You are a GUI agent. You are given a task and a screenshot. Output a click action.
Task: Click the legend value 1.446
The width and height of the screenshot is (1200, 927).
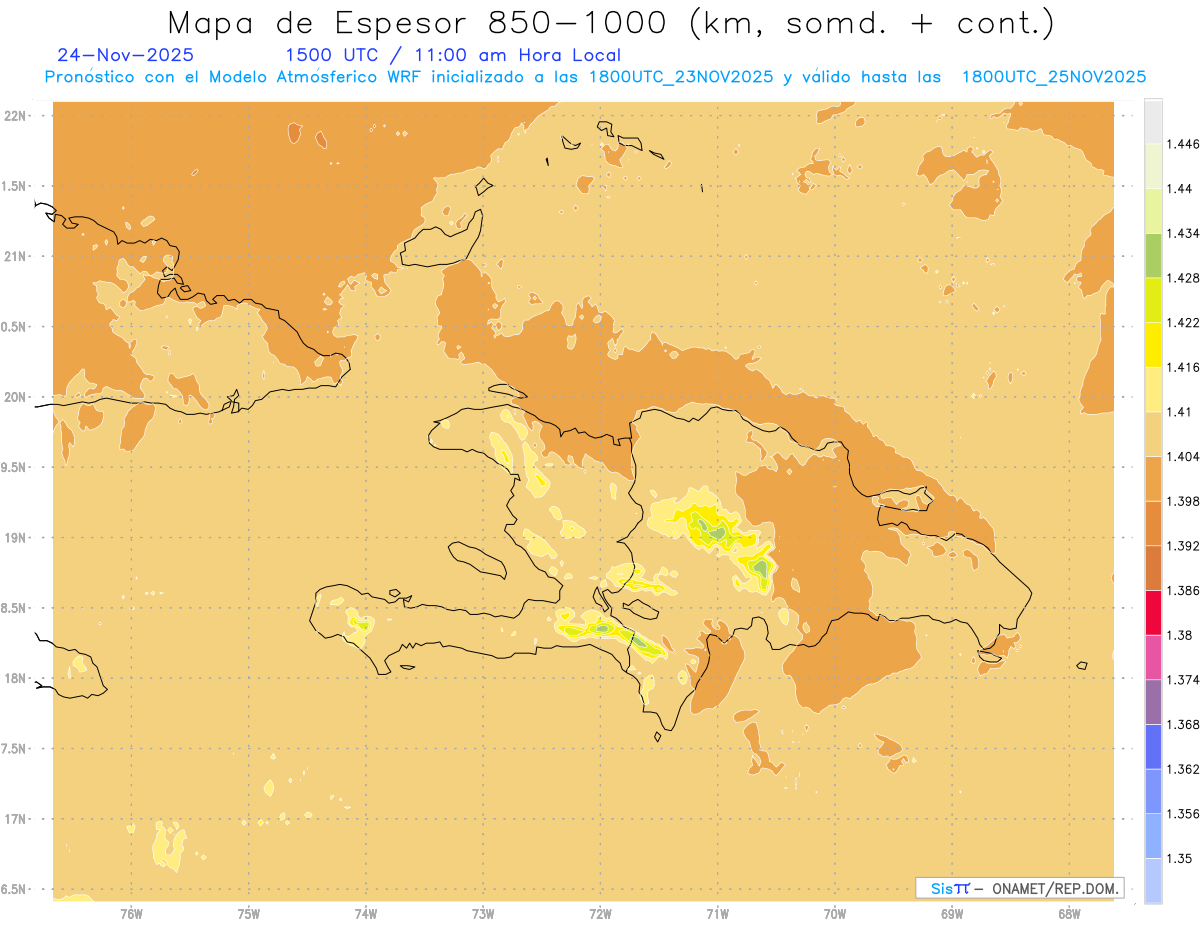coord(1182,144)
